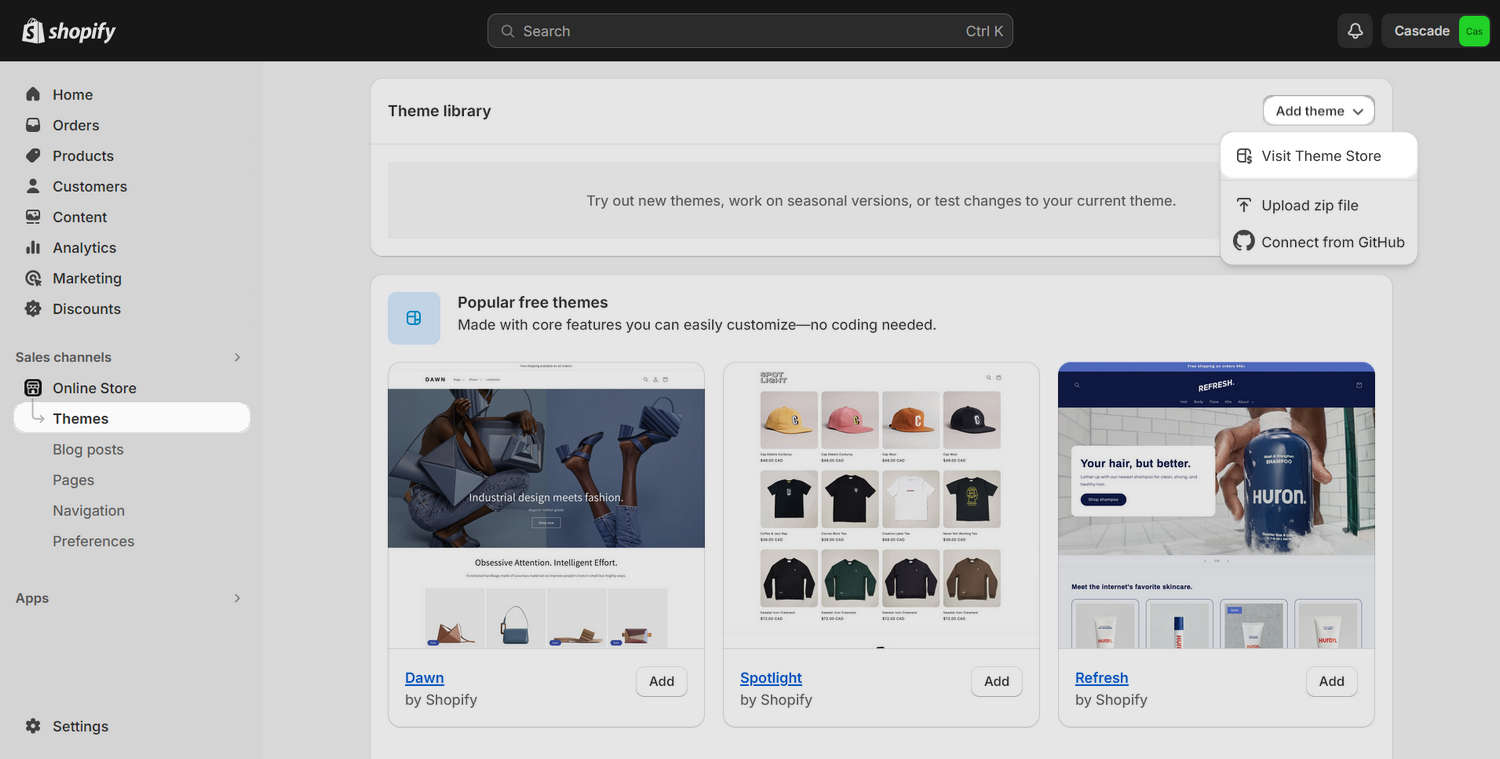This screenshot has width=1500, height=759.
Task: Click the Cas avatar badge
Action: coord(1474,31)
